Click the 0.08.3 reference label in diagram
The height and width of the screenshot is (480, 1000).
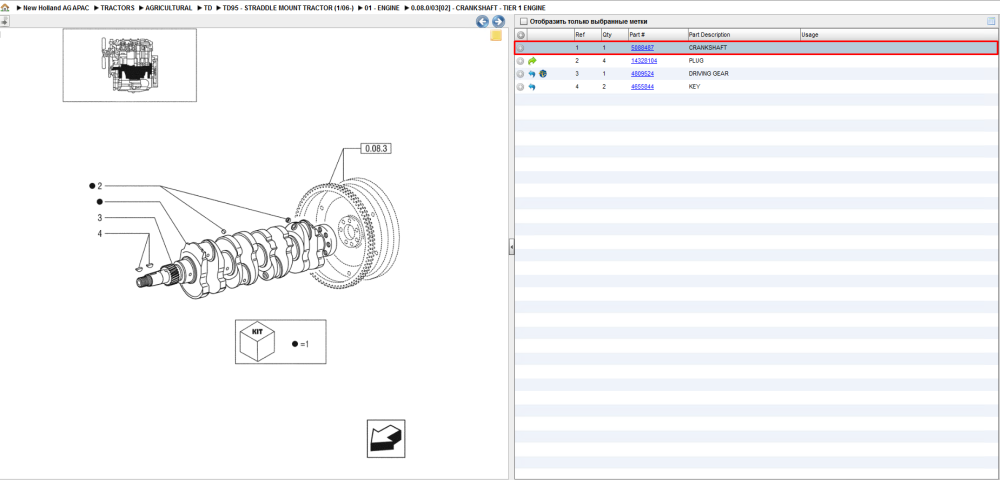(376, 149)
